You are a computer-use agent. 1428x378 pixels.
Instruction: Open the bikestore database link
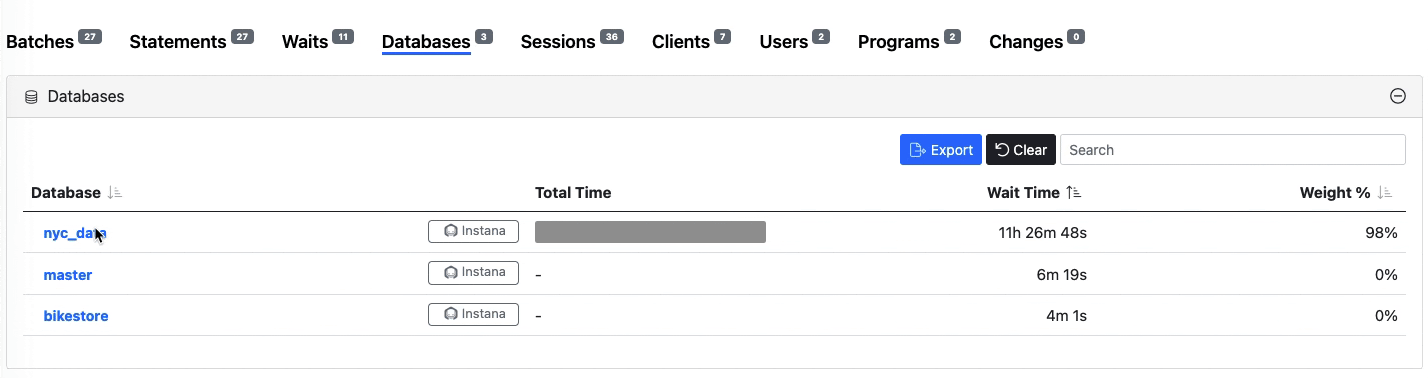coord(76,316)
